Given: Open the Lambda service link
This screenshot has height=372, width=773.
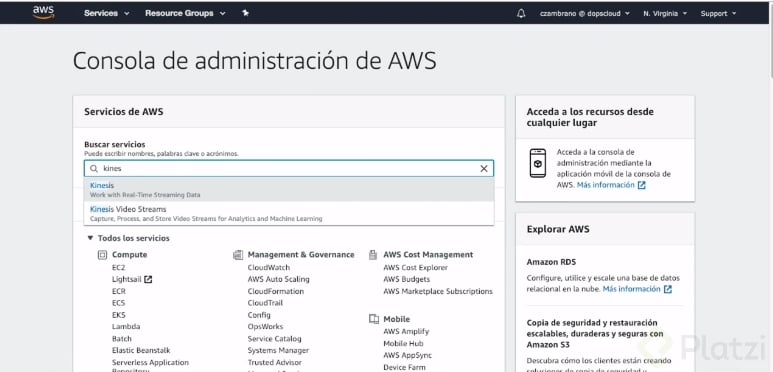Looking at the screenshot, I should point(126,327).
